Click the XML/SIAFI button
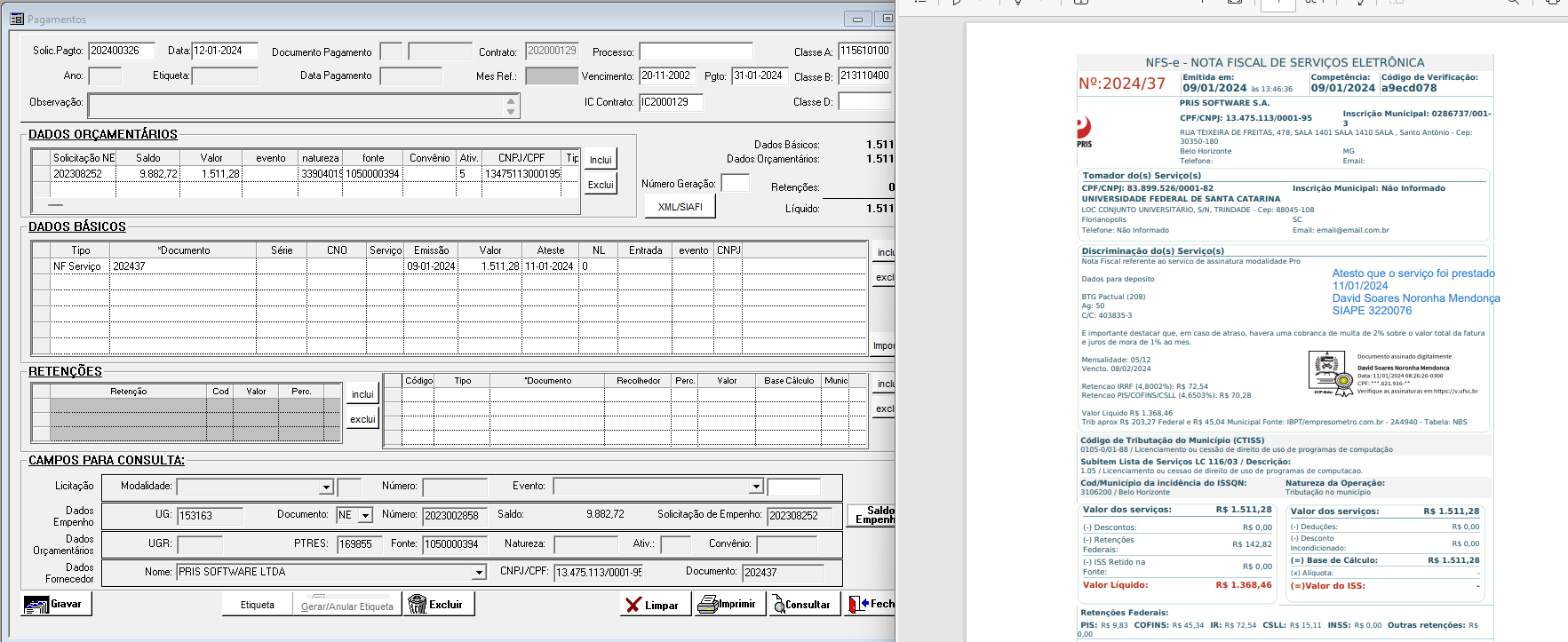The width and height of the screenshot is (1568, 642). pos(680,206)
